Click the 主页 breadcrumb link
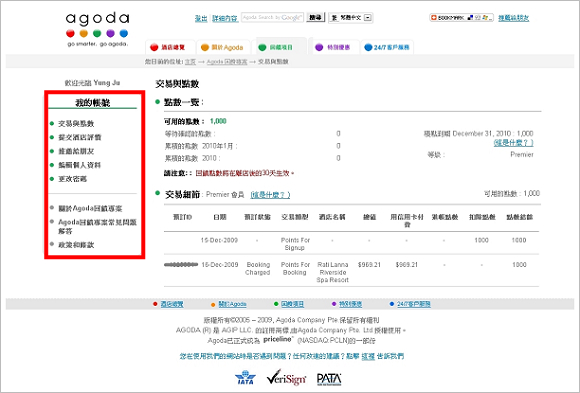Viewport: 580px width, 393px height. [x=190, y=62]
